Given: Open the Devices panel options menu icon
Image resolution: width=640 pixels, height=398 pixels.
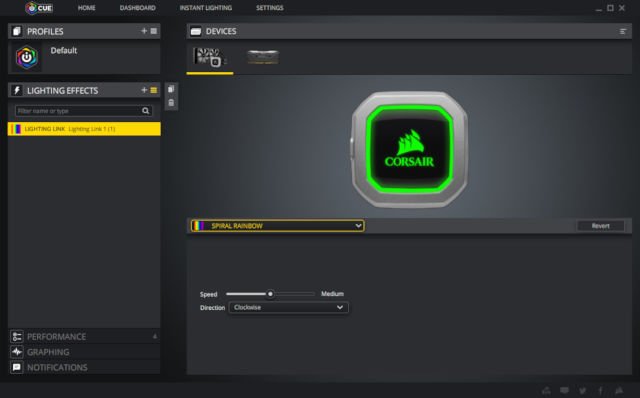Looking at the screenshot, I should pyautogui.click(x=623, y=31).
